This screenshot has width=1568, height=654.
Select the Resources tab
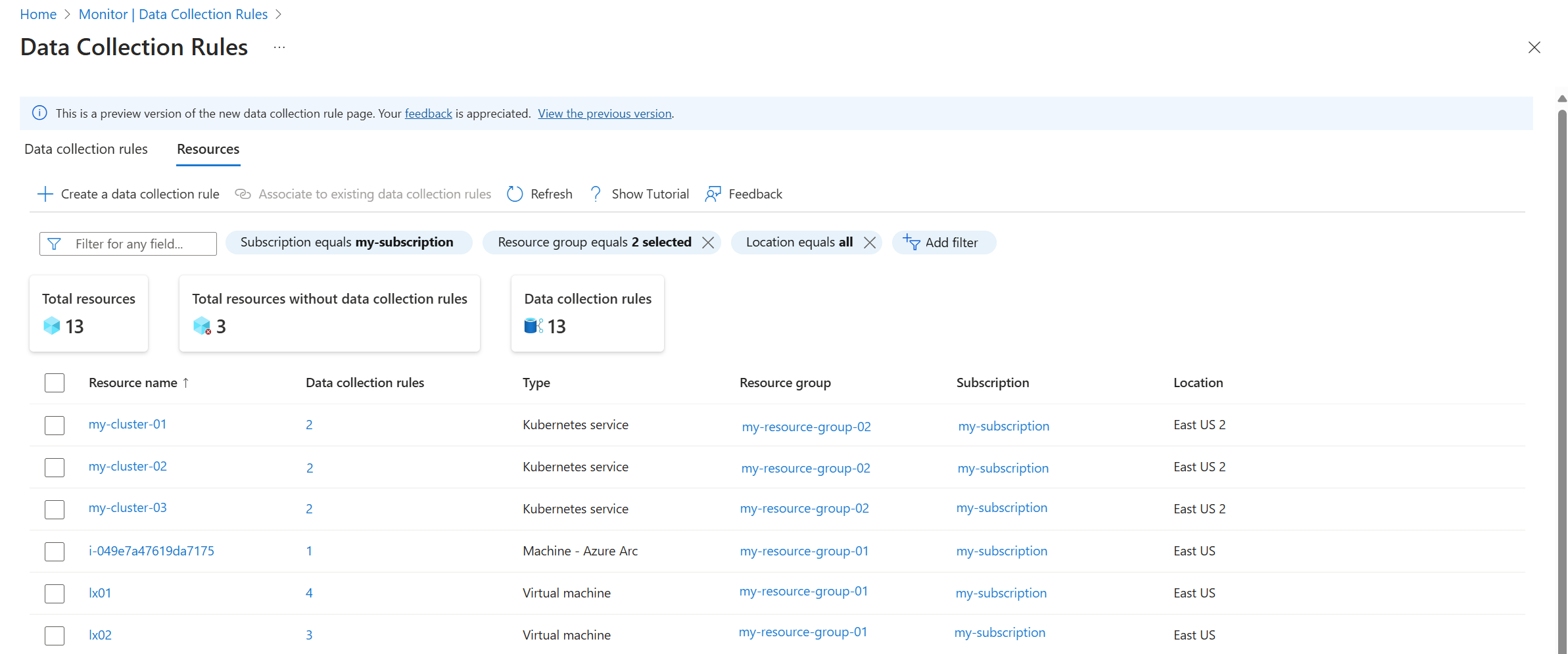208,149
